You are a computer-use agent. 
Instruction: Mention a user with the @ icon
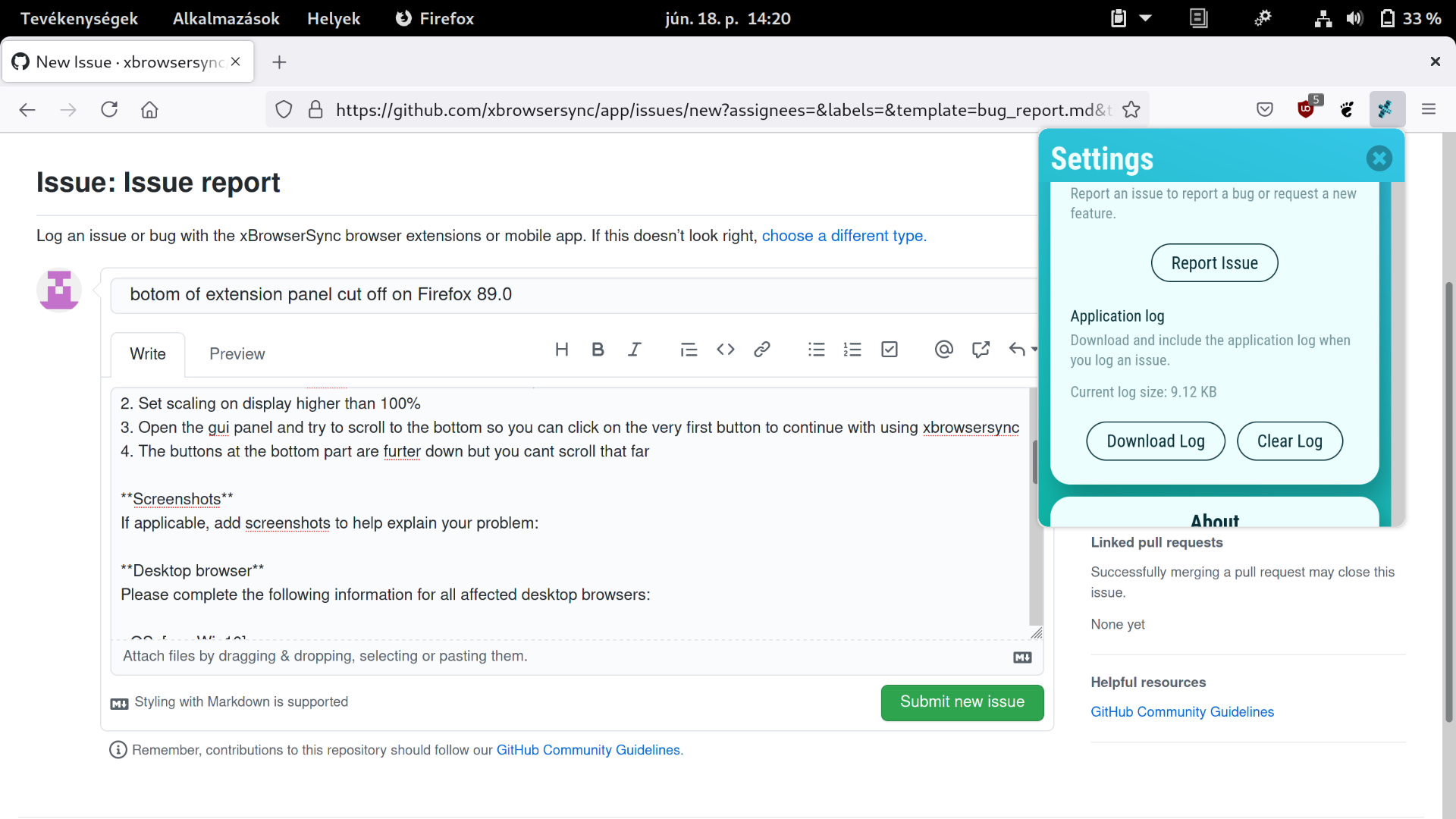pyautogui.click(x=943, y=350)
